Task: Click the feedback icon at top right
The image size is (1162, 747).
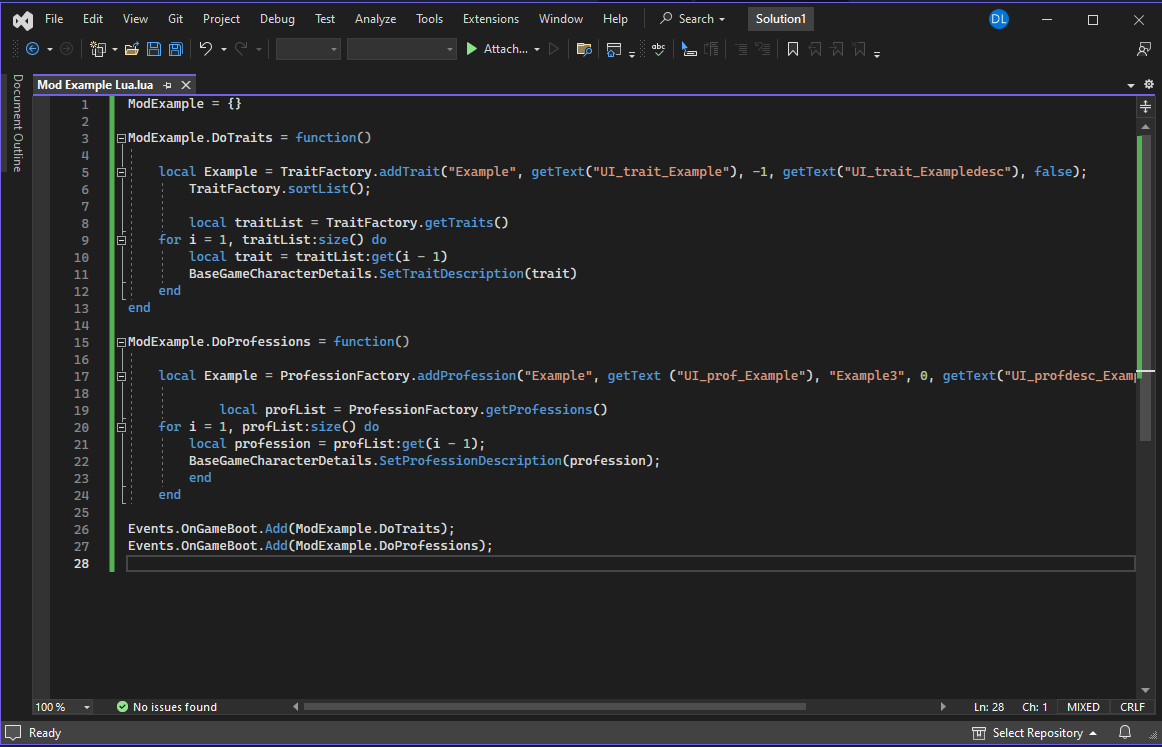Action: [x=1144, y=49]
